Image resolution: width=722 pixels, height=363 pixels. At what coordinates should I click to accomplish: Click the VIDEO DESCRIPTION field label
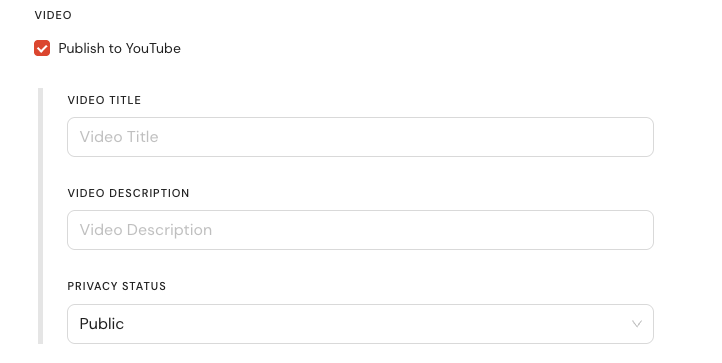(x=128, y=193)
